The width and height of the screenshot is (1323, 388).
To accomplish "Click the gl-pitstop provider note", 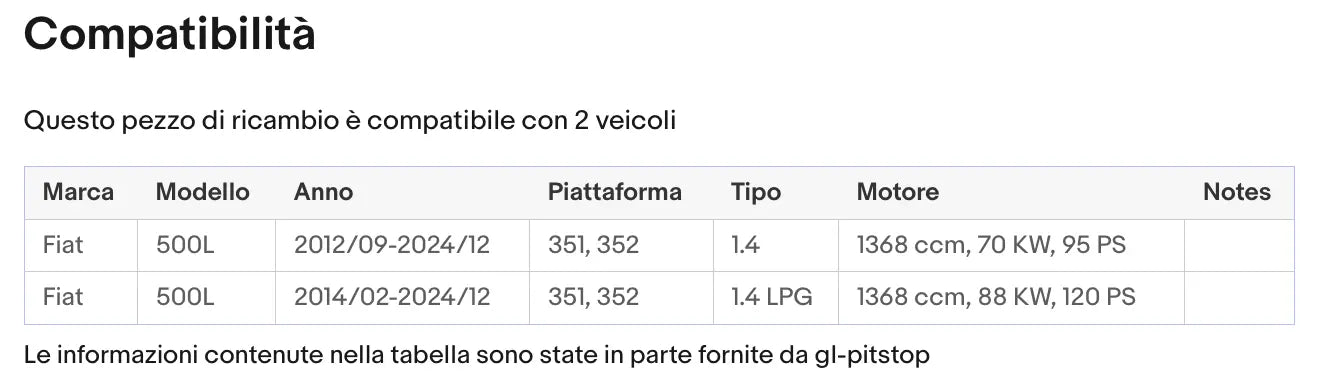I will tap(477, 354).
